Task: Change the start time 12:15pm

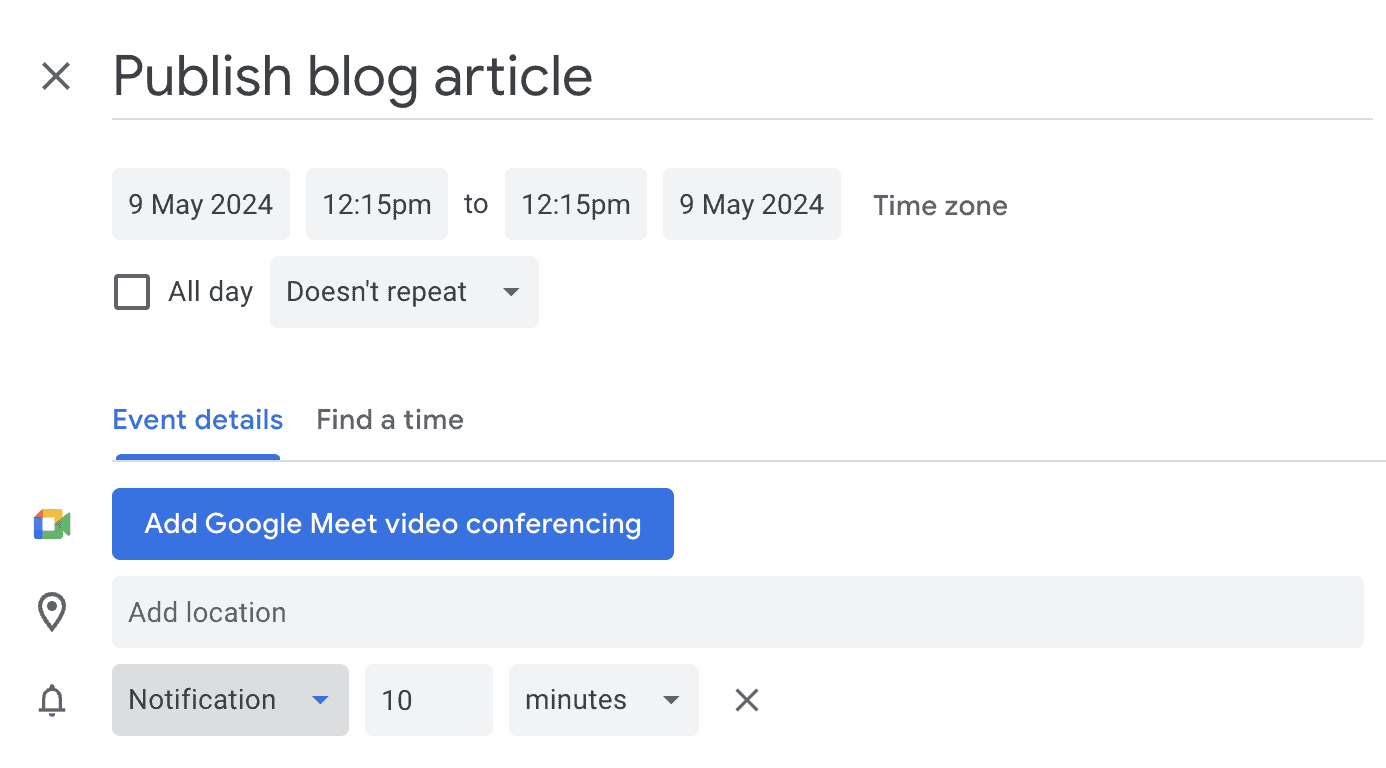Action: pos(377,204)
